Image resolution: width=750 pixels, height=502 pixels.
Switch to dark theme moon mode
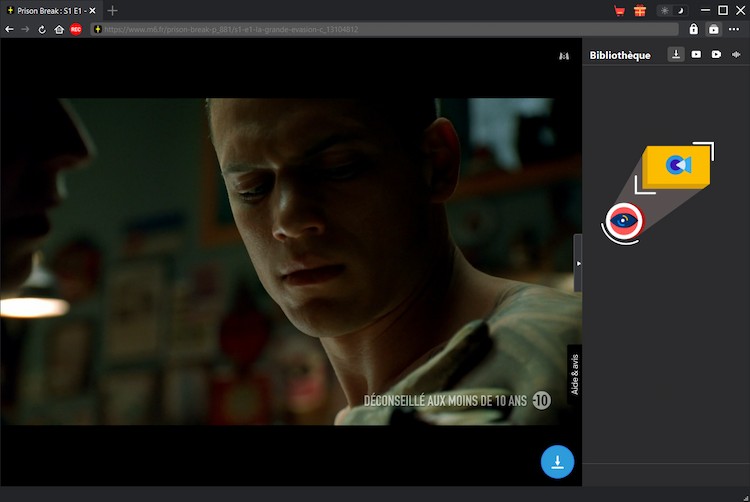coord(680,11)
